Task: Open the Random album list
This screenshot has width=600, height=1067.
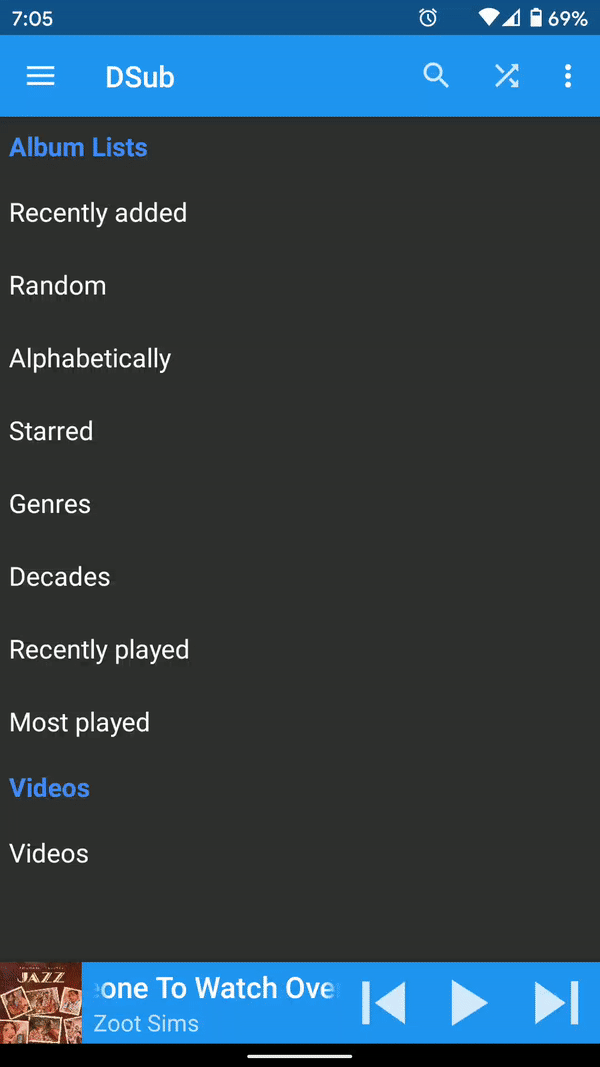Action: point(300,286)
